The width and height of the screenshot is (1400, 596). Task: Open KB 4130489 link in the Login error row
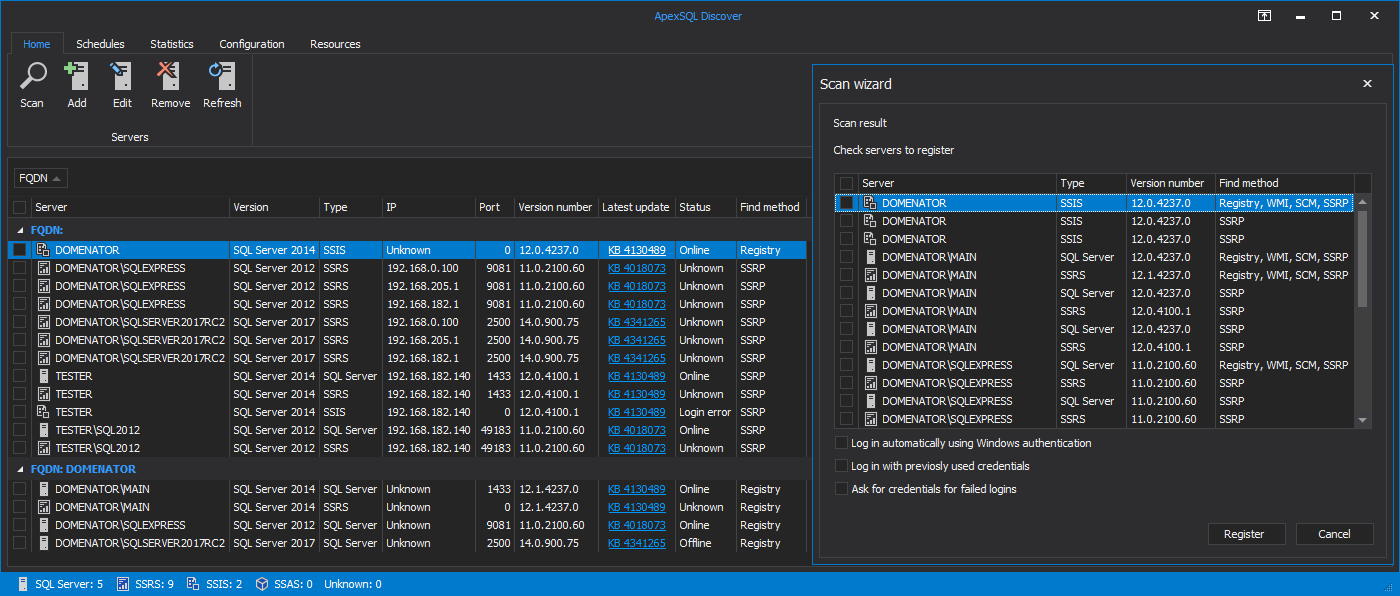[636, 412]
